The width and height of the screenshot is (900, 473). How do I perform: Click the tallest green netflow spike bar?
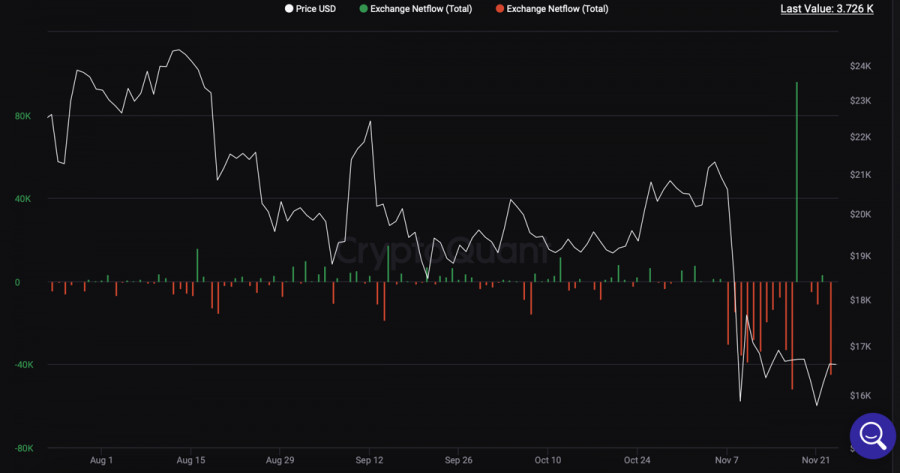point(796,180)
